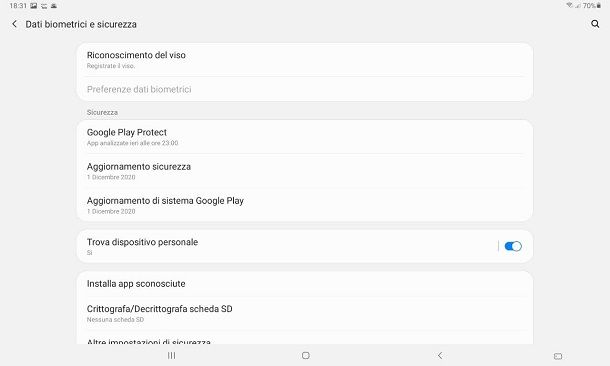Tap the back navigation bar arrow

[x=440, y=355]
